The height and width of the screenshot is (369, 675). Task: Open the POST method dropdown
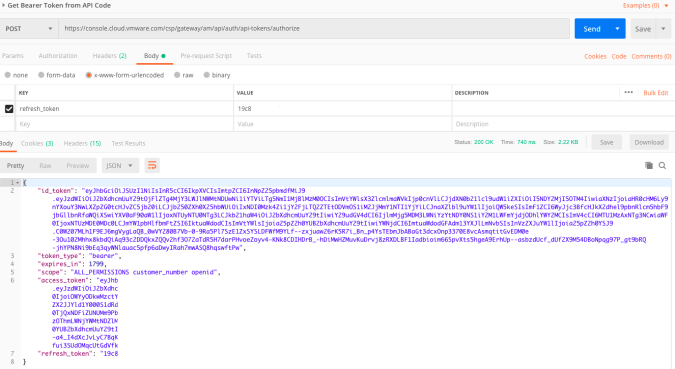click(x=28, y=29)
